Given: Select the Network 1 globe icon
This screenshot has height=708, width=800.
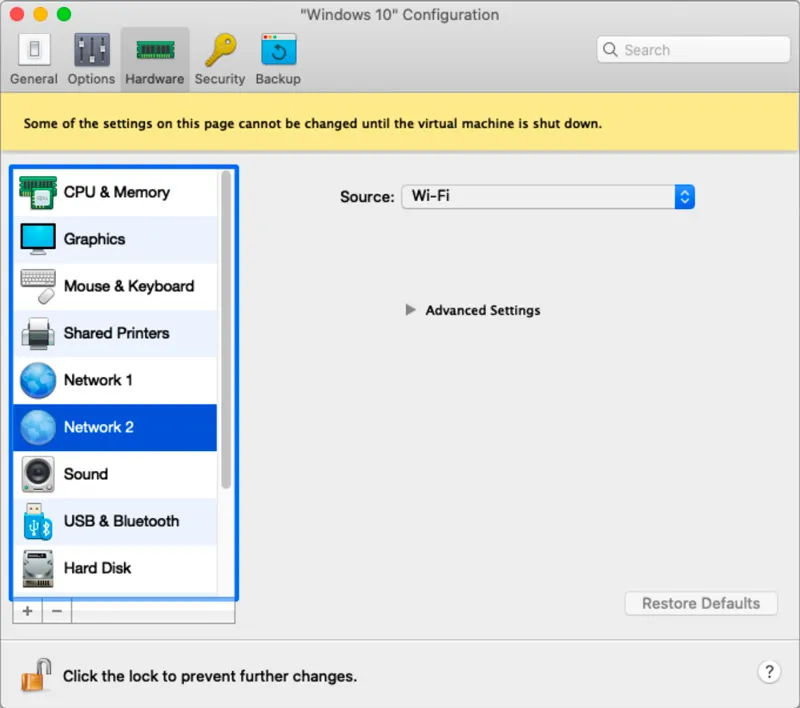Looking at the screenshot, I should 38,380.
